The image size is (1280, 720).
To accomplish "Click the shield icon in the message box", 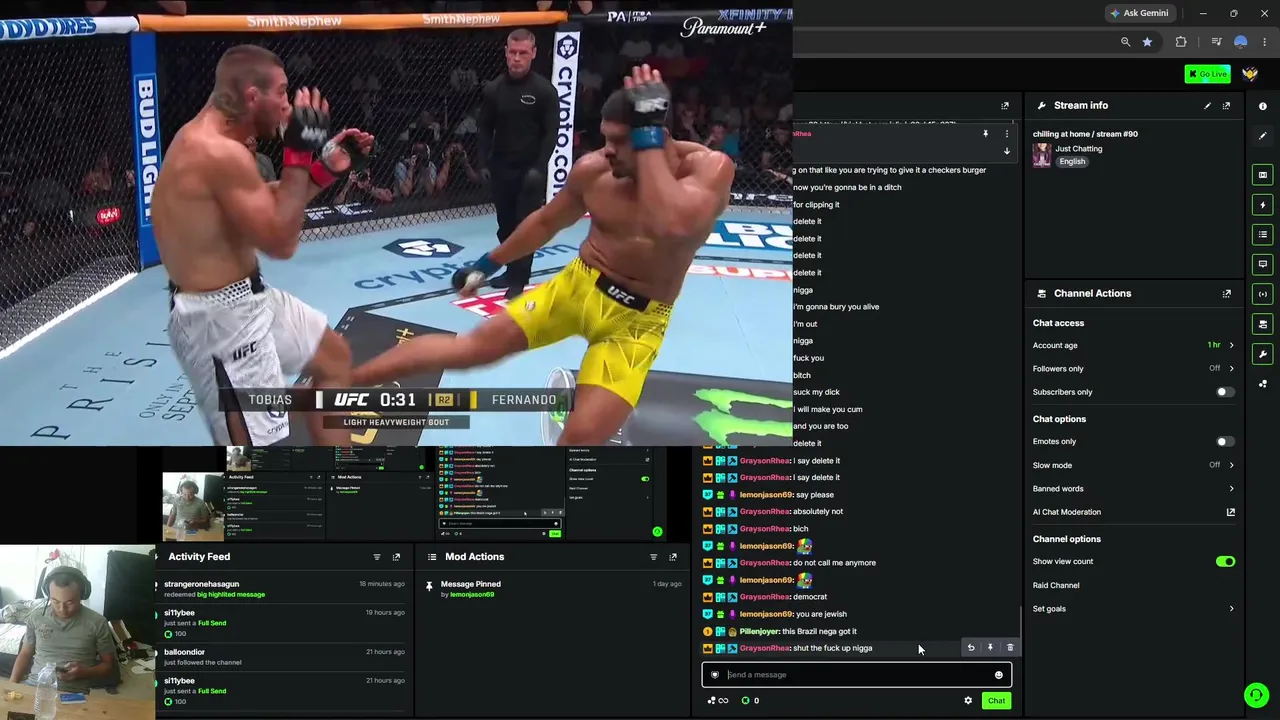I will 714,675.
